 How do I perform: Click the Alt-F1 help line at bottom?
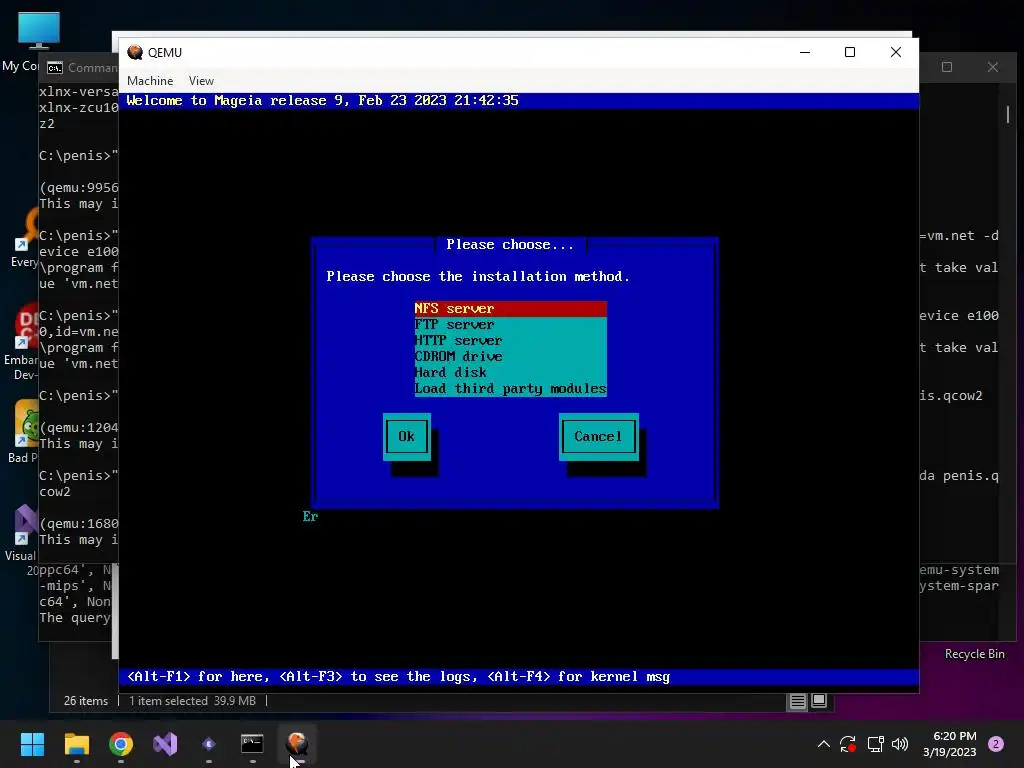pos(398,677)
